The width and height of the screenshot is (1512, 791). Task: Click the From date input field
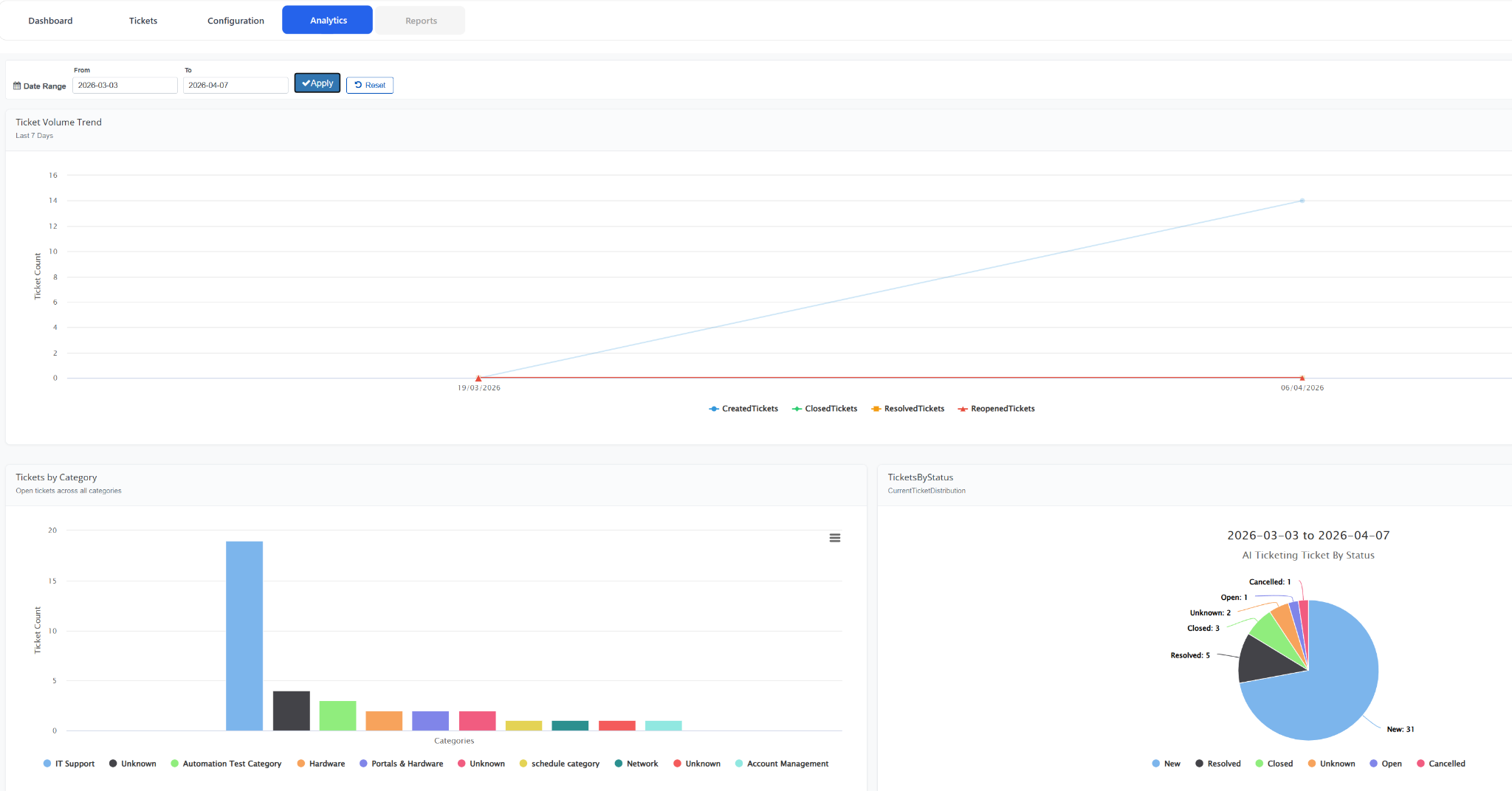tap(125, 85)
